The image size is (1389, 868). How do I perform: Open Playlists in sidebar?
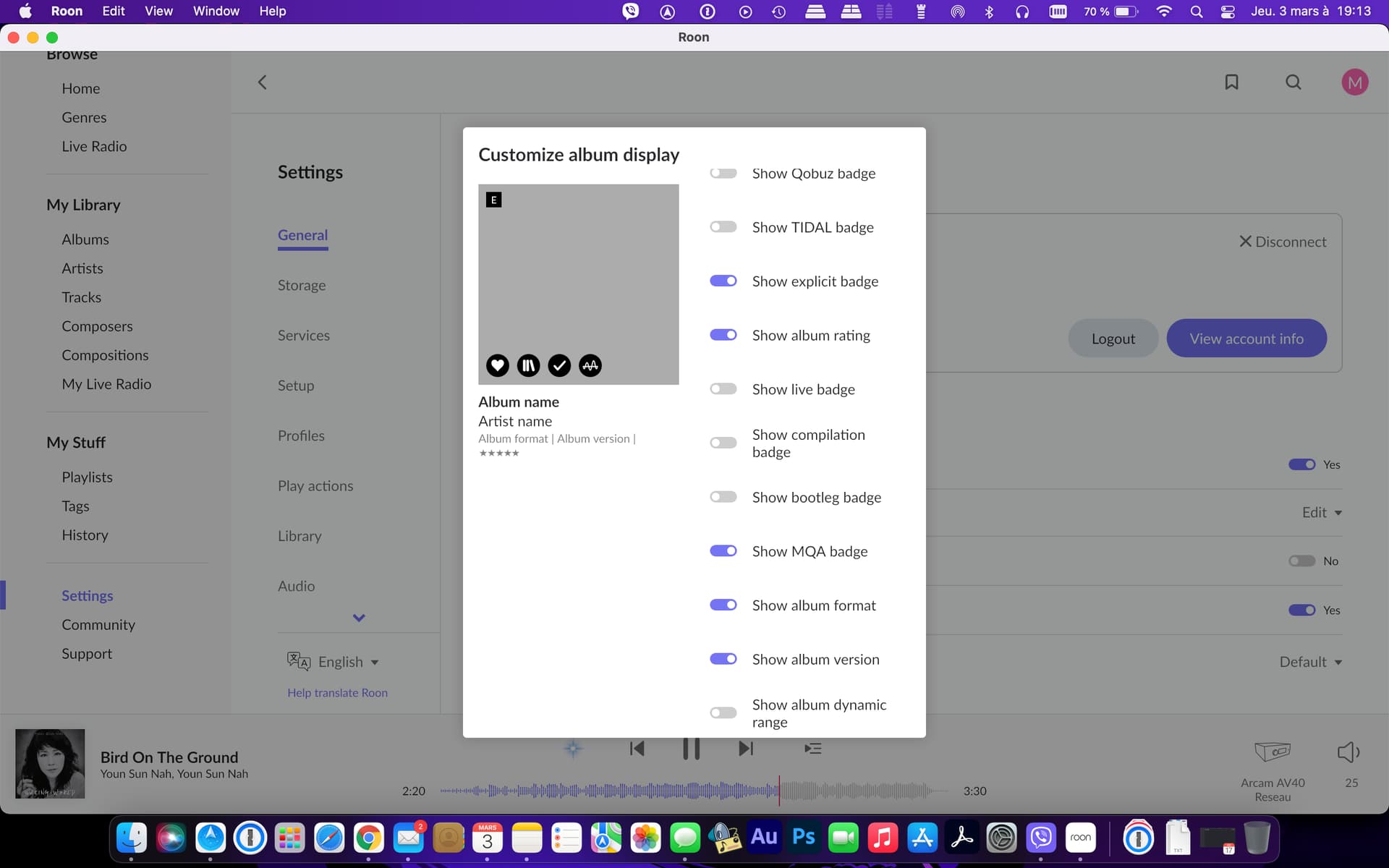click(87, 477)
